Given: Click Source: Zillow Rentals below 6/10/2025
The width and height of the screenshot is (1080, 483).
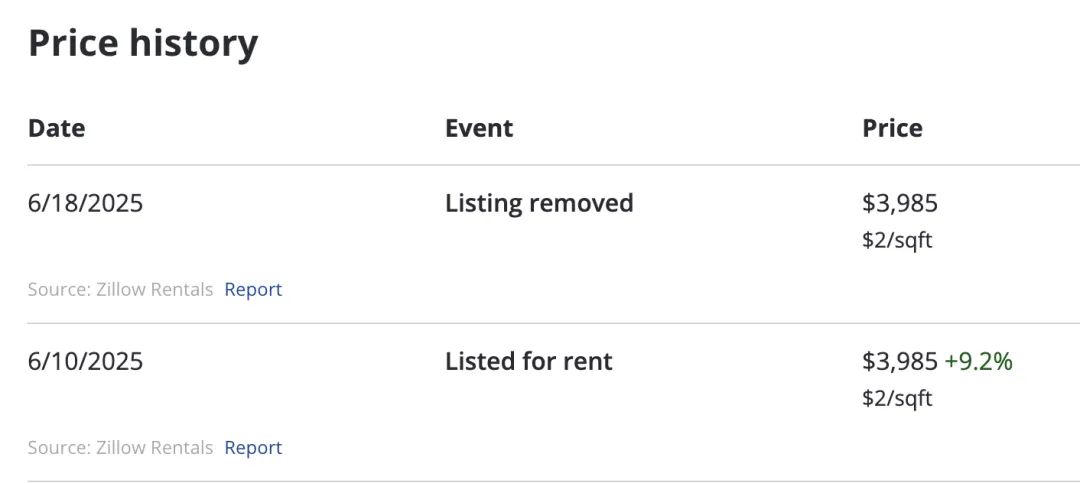Looking at the screenshot, I should pyautogui.click(x=121, y=448).
